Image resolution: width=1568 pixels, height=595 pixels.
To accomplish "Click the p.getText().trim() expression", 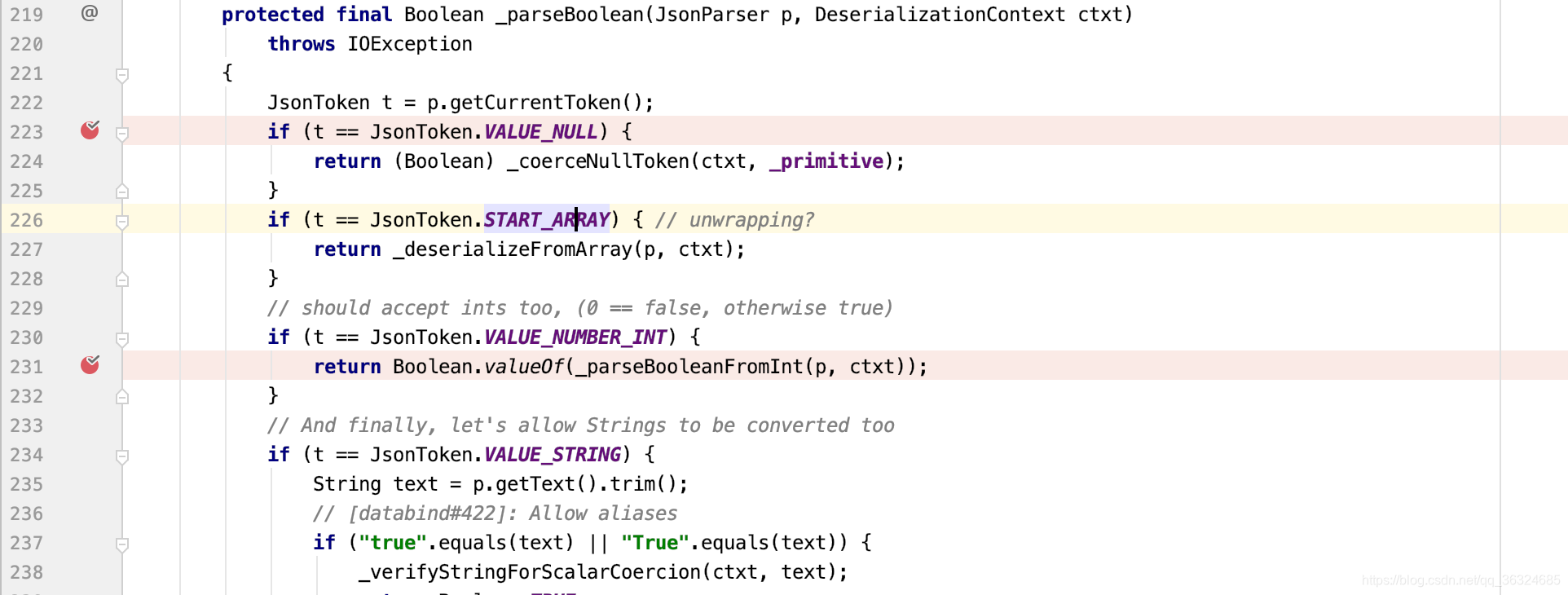I will [x=575, y=484].
